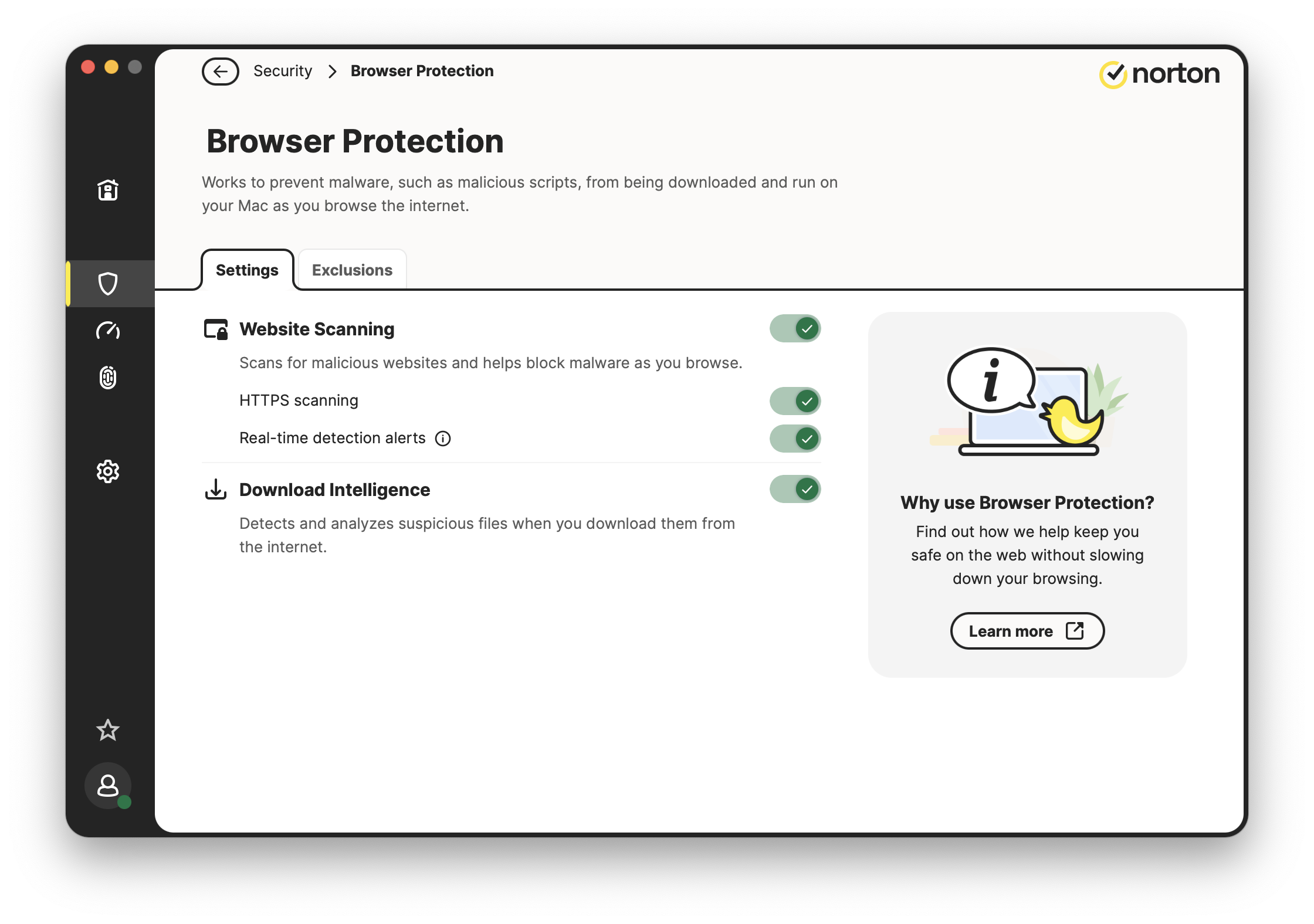
Task: Select the Security shield sidebar icon
Action: (x=108, y=284)
